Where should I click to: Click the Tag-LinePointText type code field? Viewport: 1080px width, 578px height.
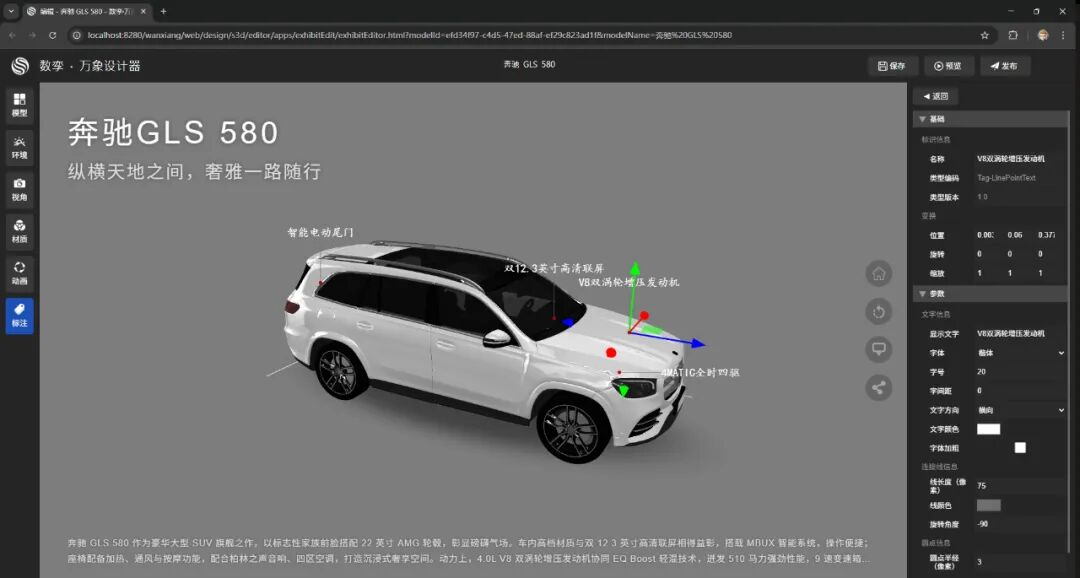(1020, 178)
